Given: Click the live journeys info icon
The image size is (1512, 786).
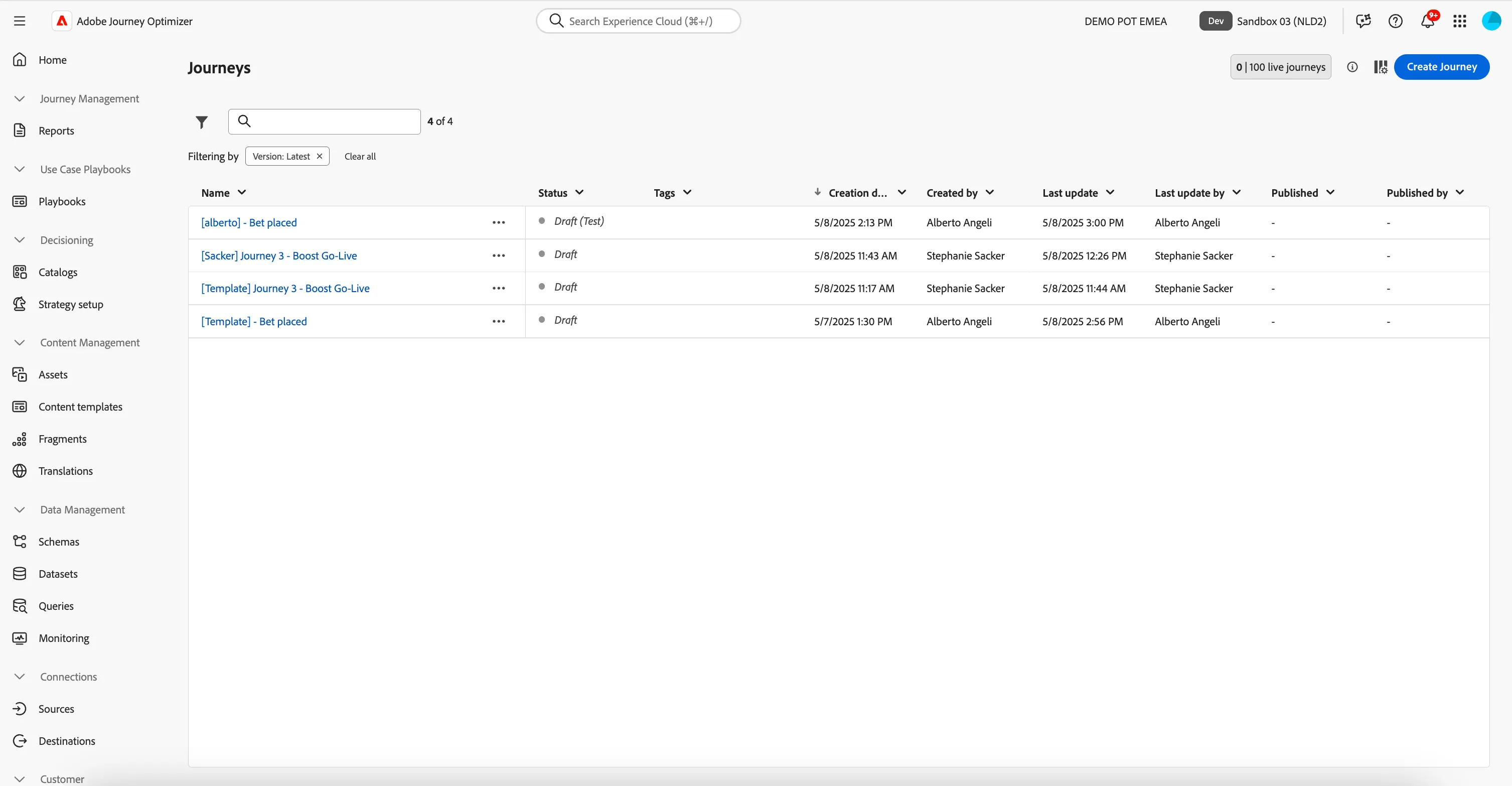Looking at the screenshot, I should [x=1352, y=67].
